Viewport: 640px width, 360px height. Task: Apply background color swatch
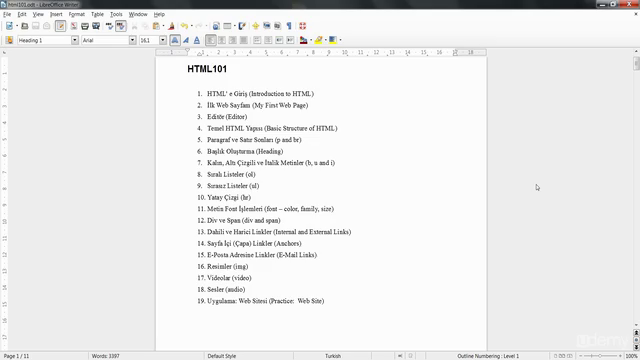(x=333, y=40)
